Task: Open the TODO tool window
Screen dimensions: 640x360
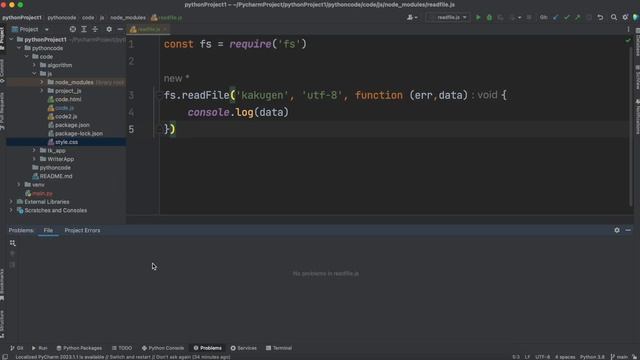Action: coord(122,348)
